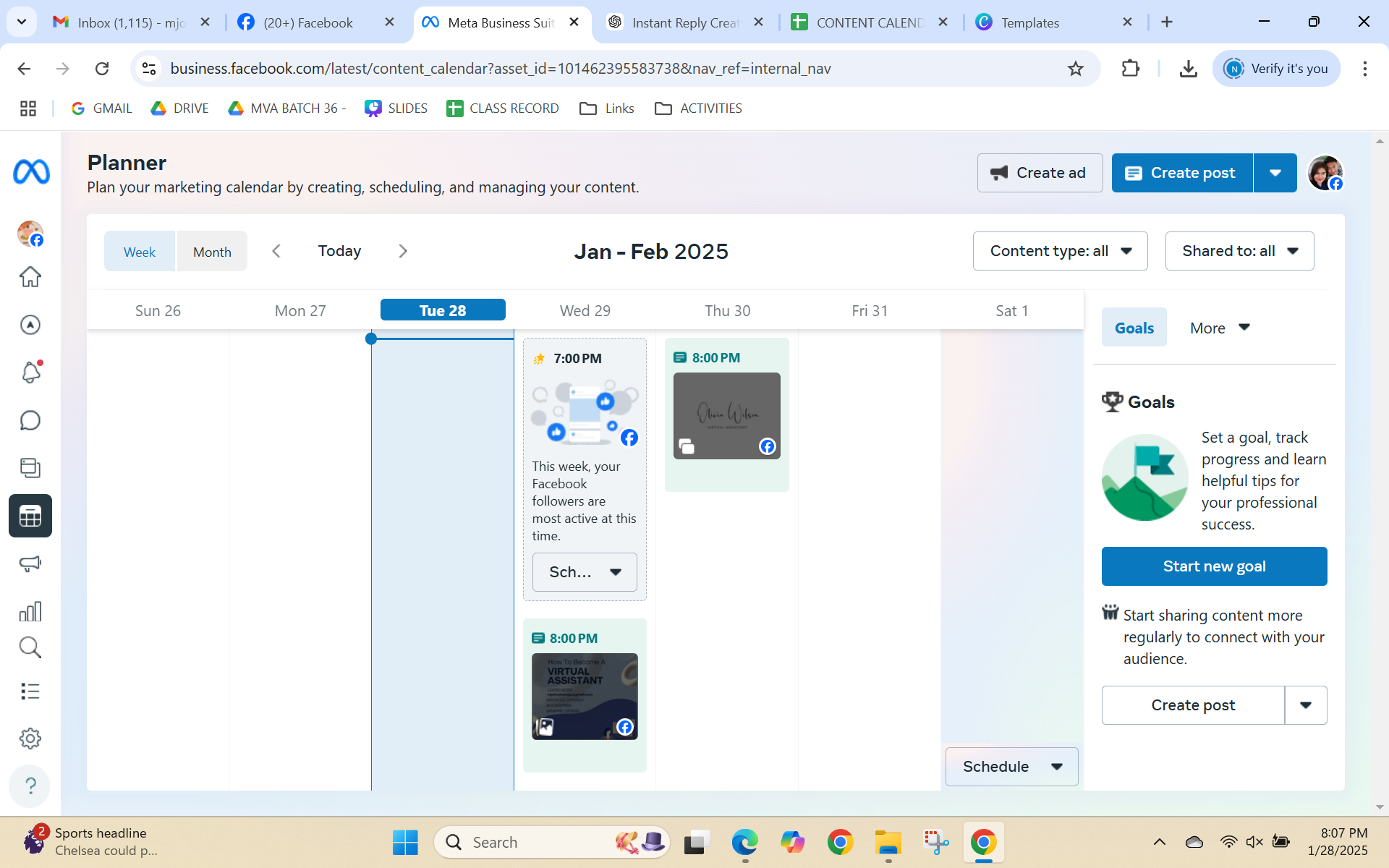The width and height of the screenshot is (1389, 868).
Task: Switch the calendar to Week view
Action: click(140, 252)
